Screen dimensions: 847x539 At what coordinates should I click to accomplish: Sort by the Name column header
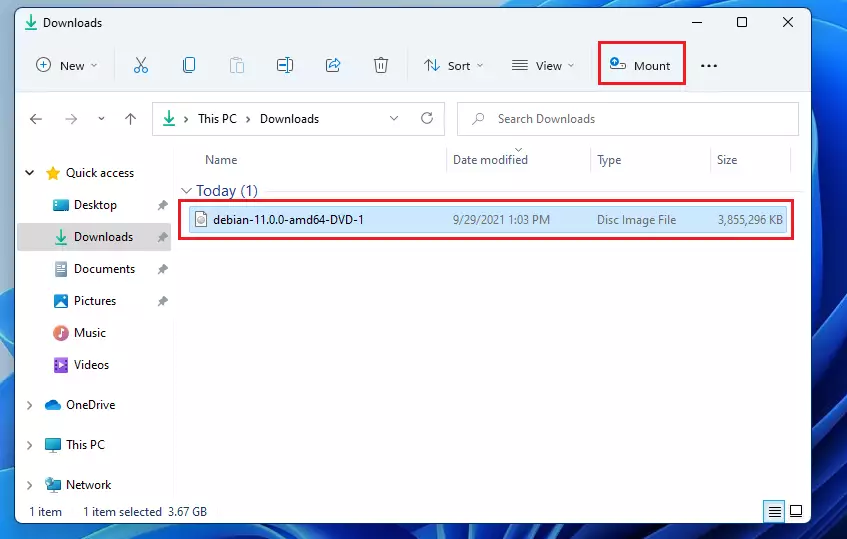(x=221, y=160)
